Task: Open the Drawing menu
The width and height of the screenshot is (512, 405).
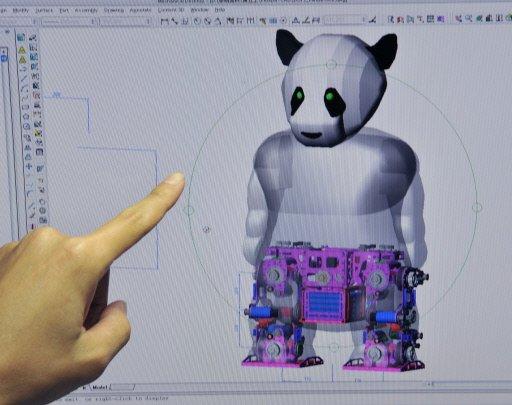Action: click(114, 10)
